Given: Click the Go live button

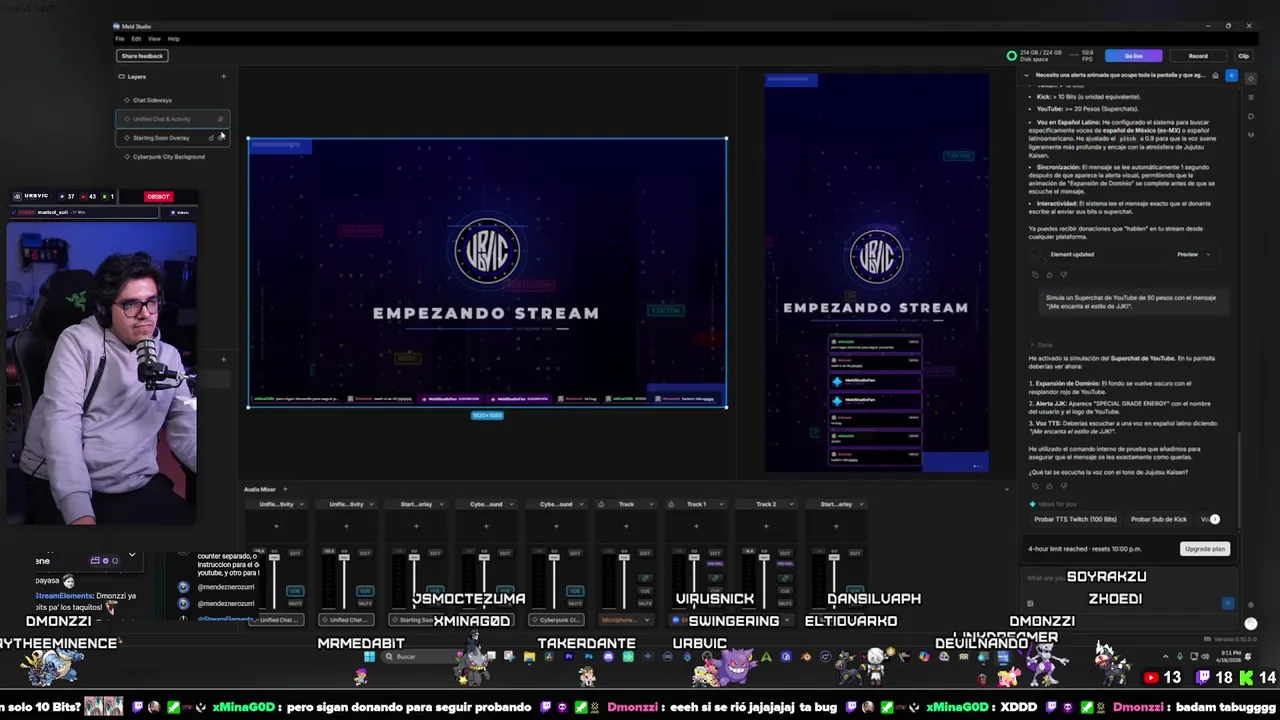Looking at the screenshot, I should tap(1133, 56).
